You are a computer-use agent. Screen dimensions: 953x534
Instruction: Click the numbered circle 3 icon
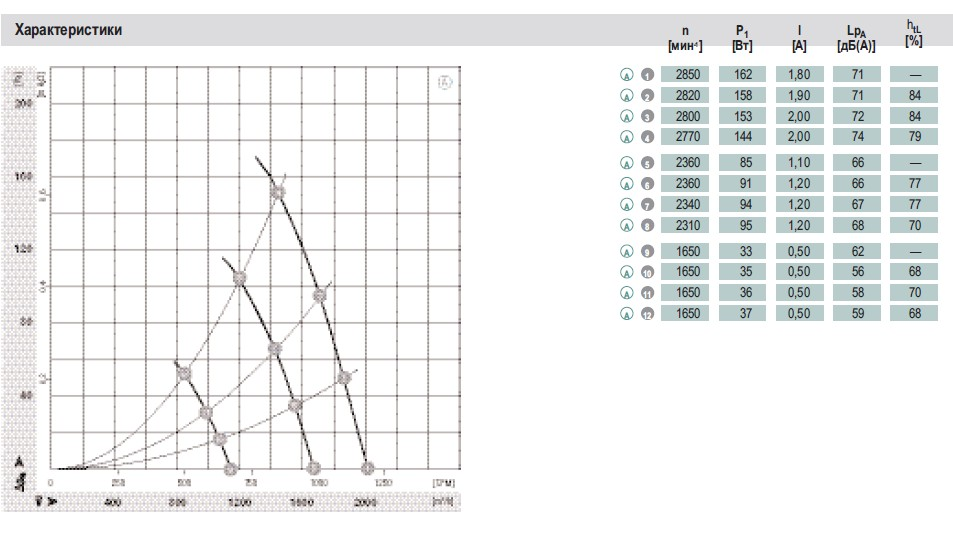click(647, 116)
